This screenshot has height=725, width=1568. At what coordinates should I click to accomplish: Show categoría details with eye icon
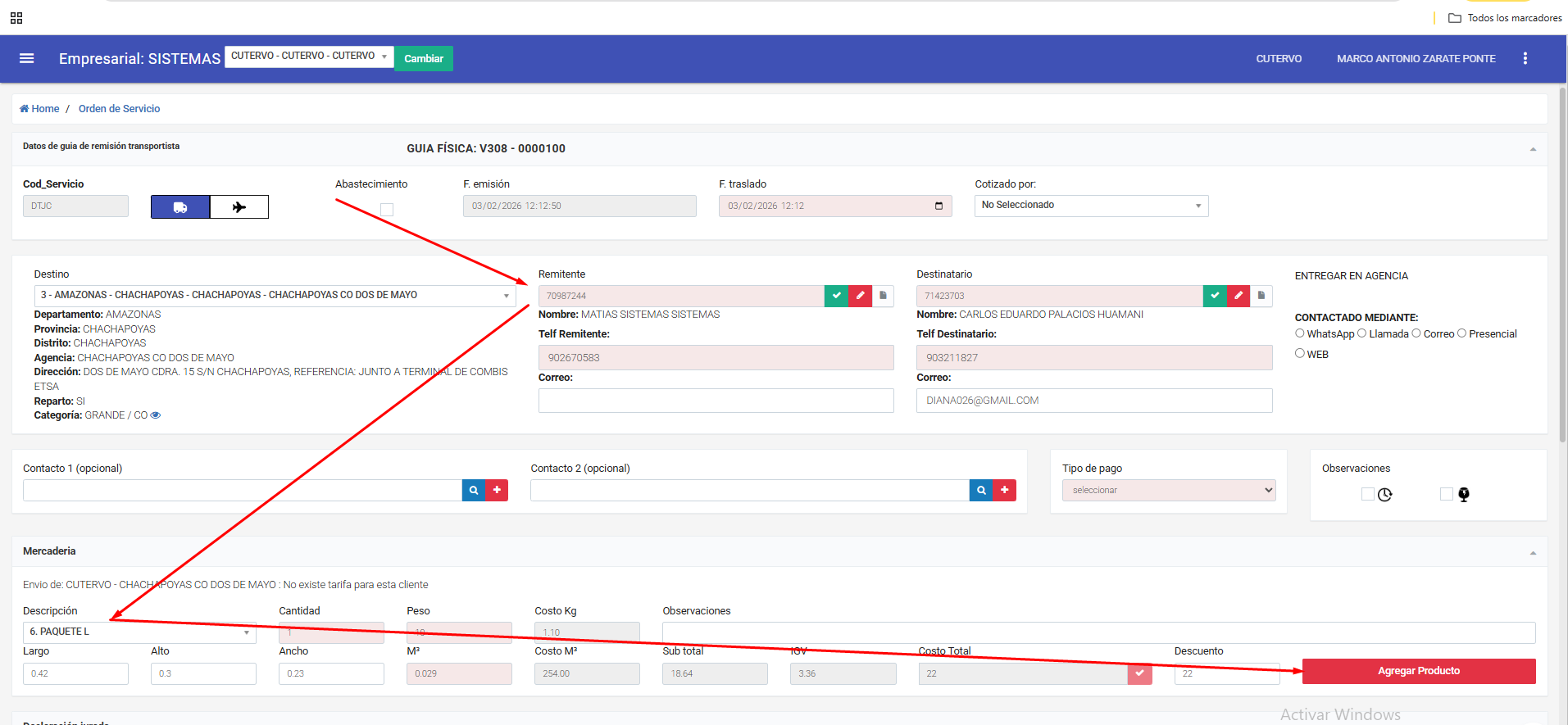156,415
